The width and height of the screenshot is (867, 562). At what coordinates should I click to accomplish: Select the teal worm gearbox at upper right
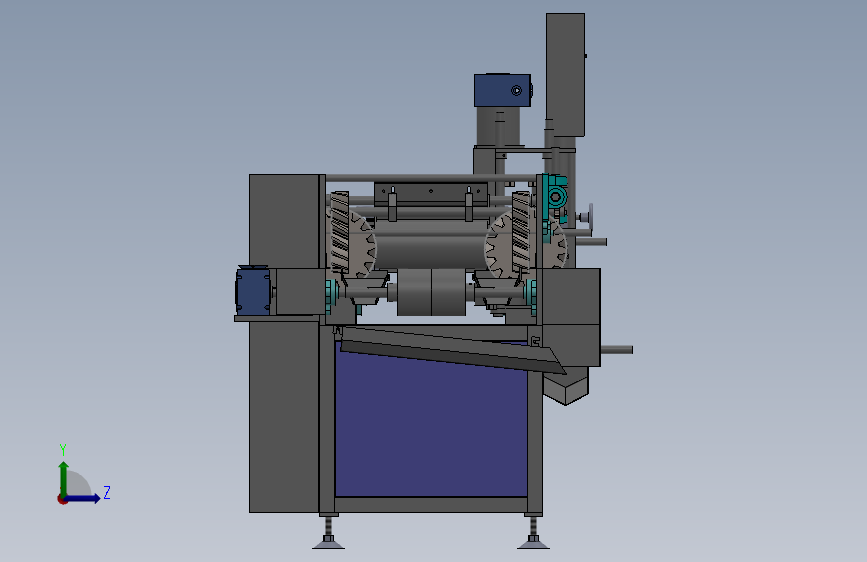[555, 197]
